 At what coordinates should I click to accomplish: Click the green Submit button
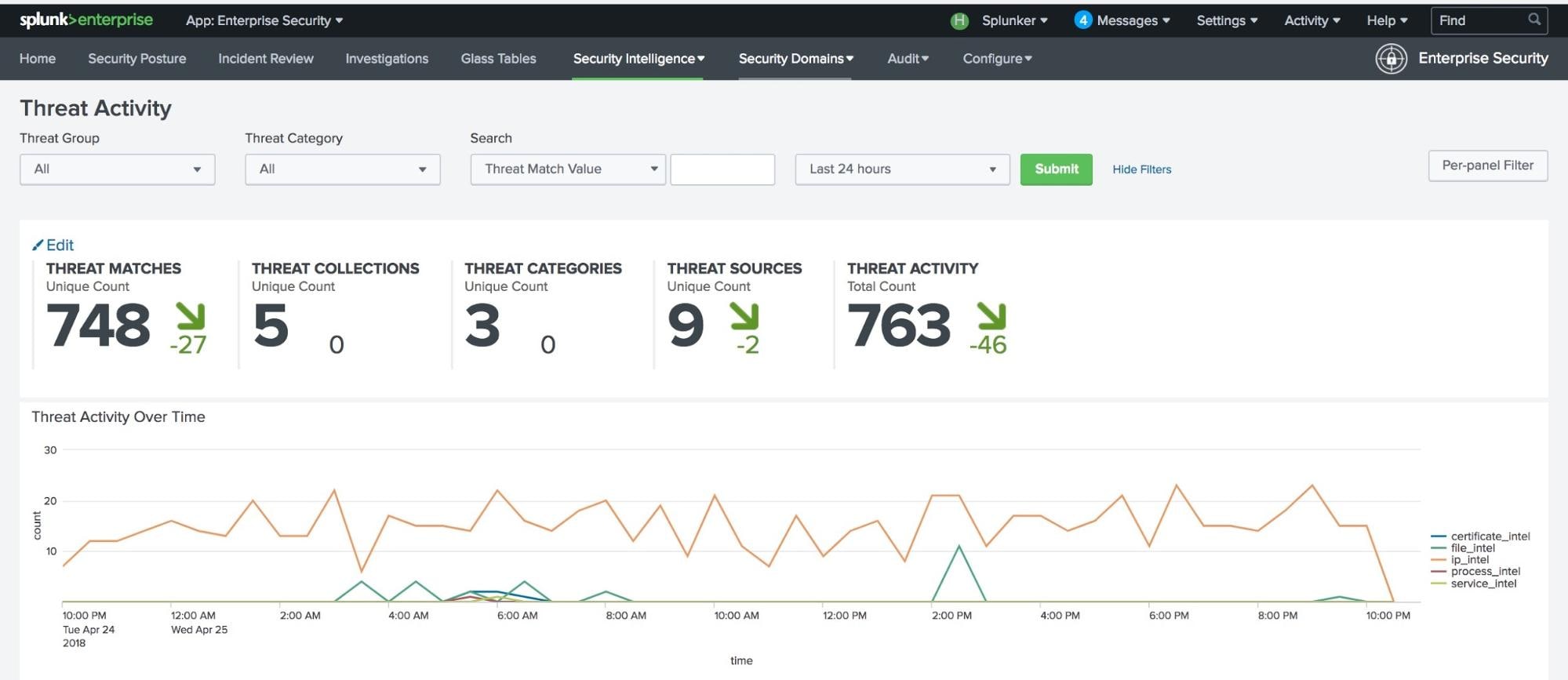[x=1056, y=169]
